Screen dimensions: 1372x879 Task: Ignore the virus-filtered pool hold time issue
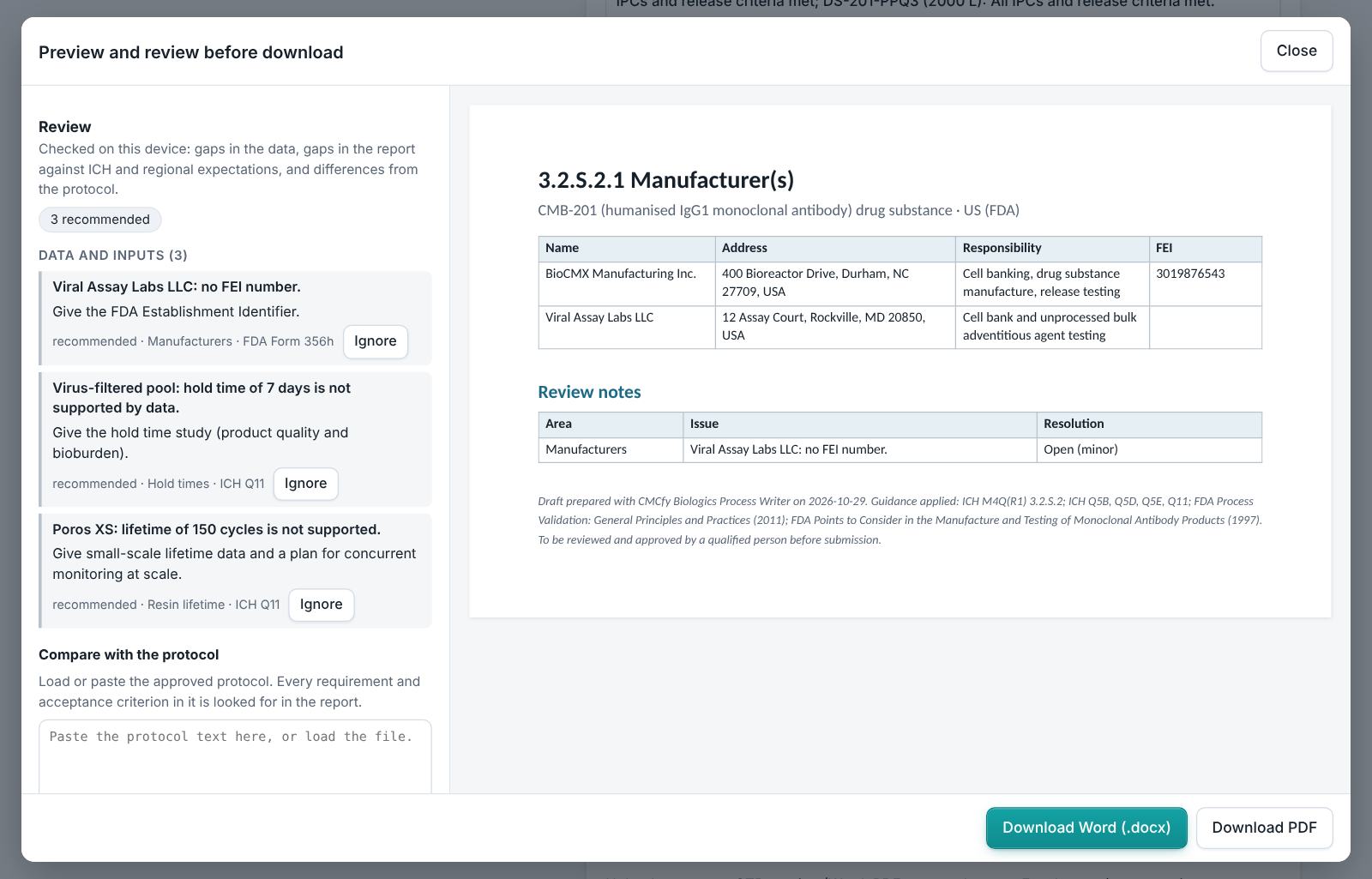[x=306, y=483]
